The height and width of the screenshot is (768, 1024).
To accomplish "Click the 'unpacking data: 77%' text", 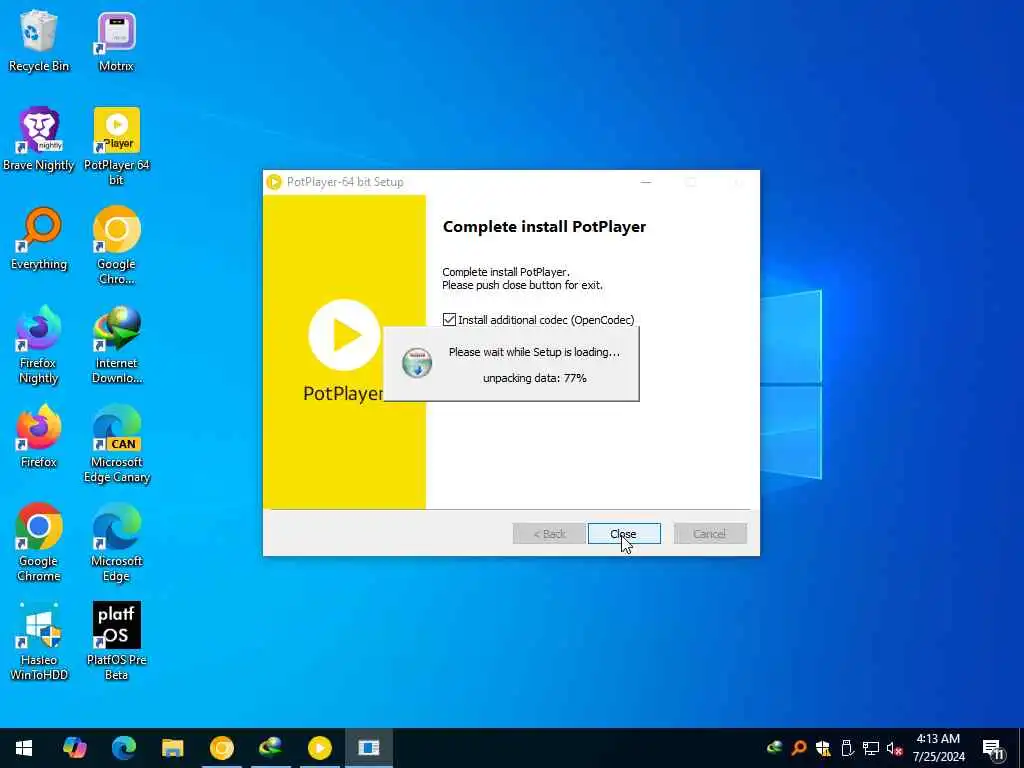I will [535, 378].
